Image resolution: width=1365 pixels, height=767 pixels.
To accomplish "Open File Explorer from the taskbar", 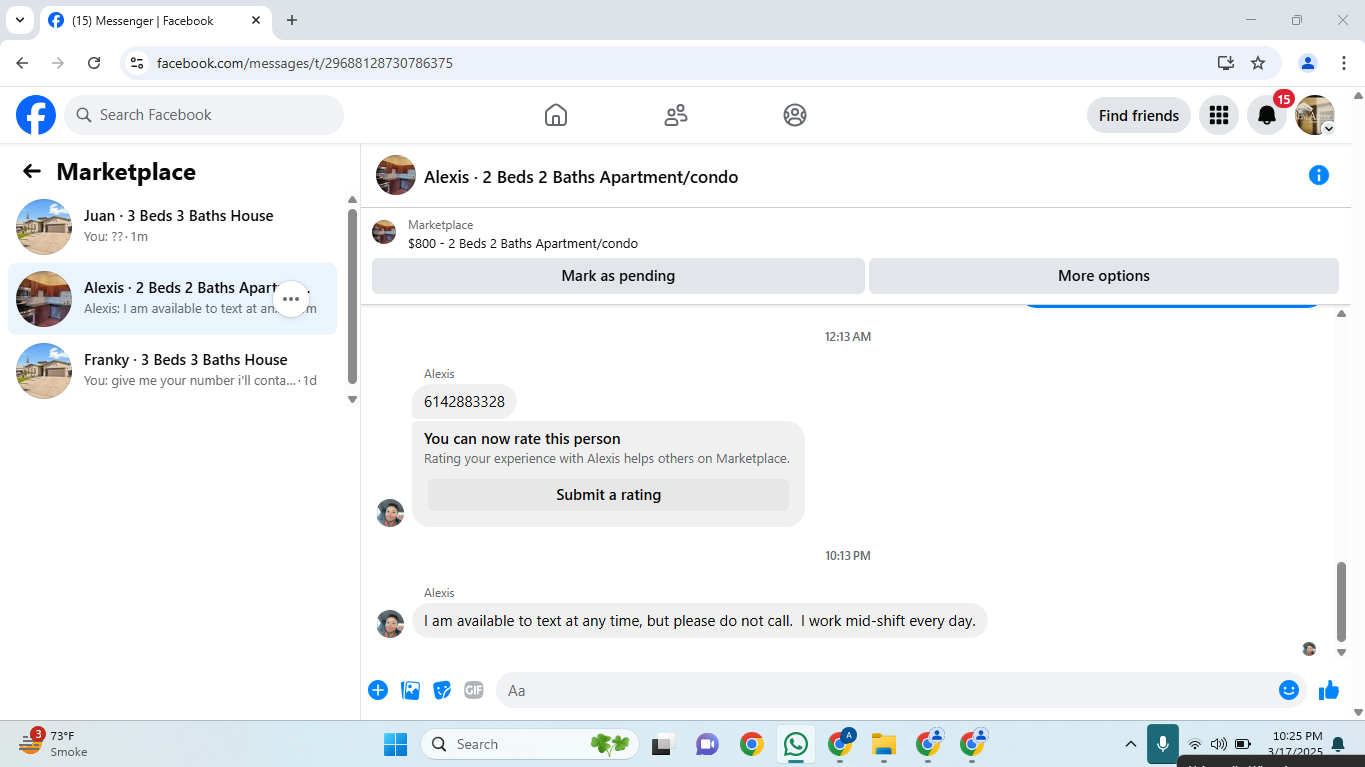I will [883, 744].
